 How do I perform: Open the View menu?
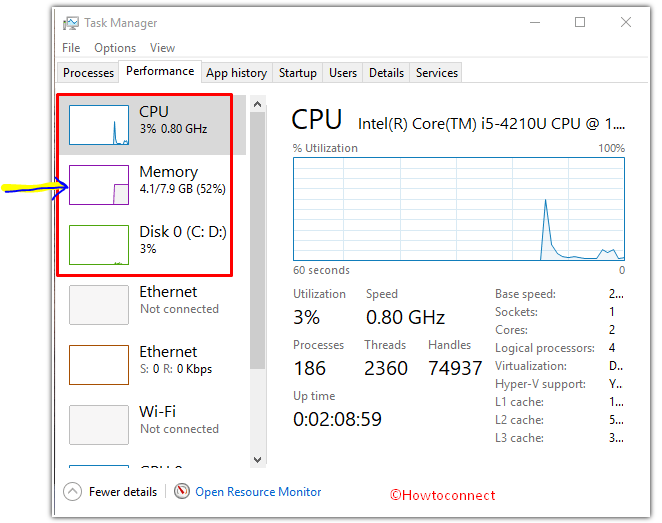pyautogui.click(x=162, y=48)
